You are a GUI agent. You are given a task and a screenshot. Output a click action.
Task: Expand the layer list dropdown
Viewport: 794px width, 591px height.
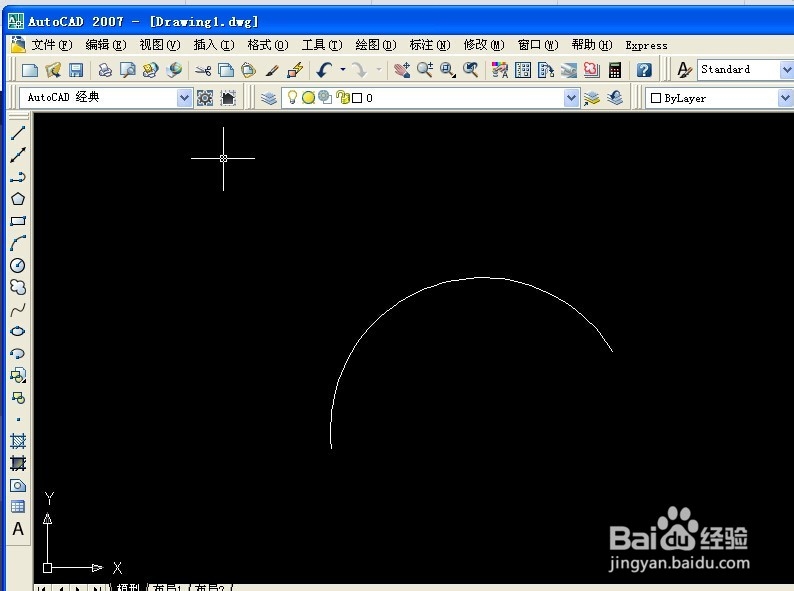coord(571,98)
